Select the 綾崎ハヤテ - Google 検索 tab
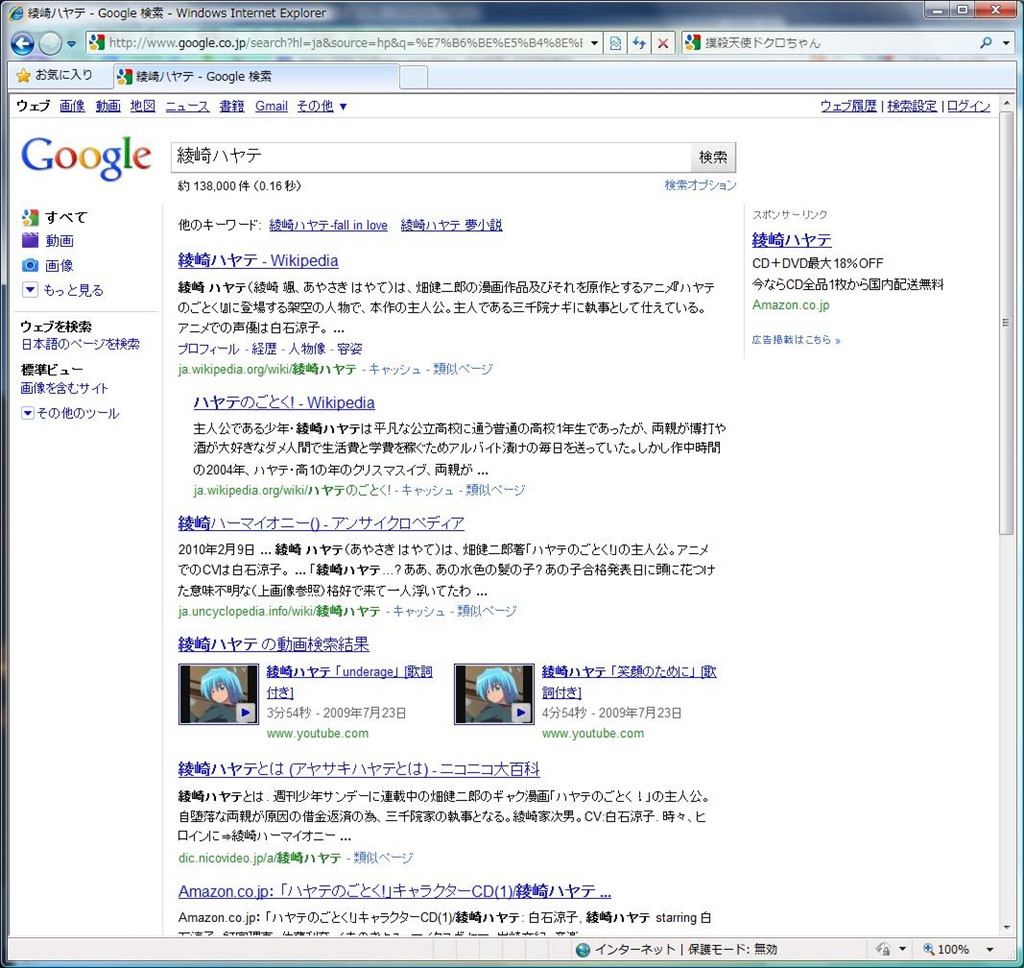 pyautogui.click(x=255, y=76)
